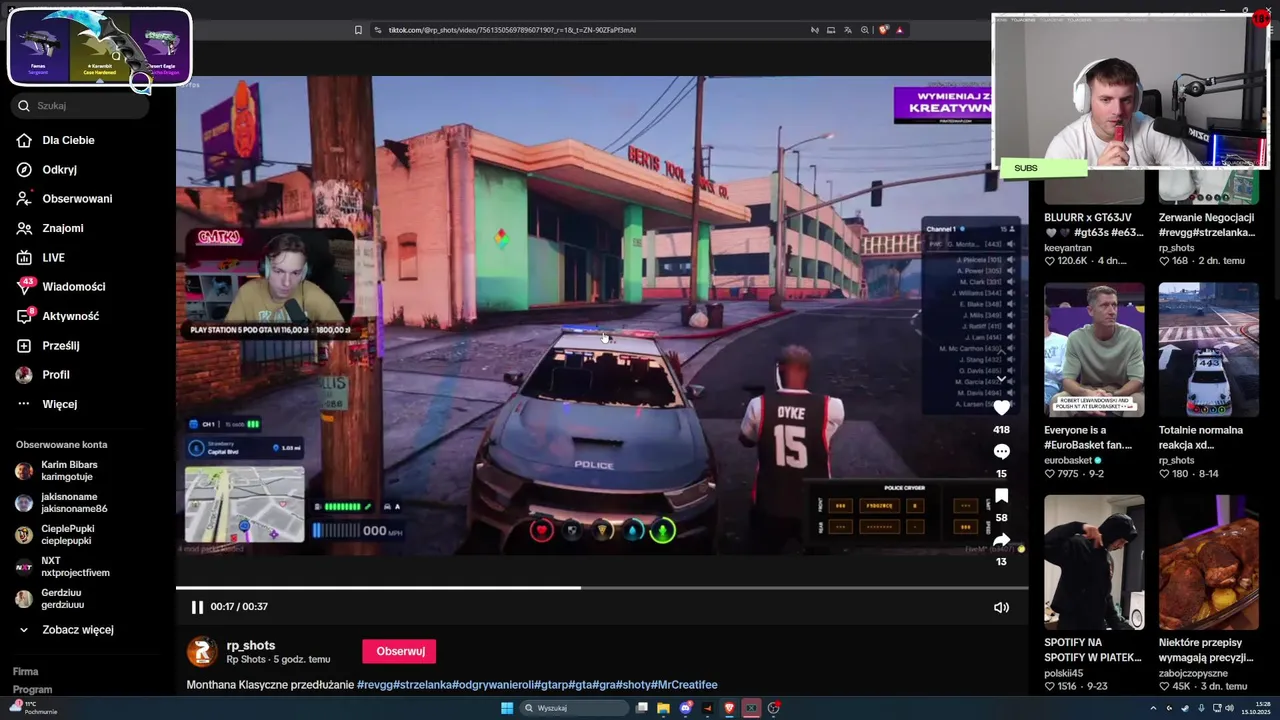The height and width of the screenshot is (720, 1280).
Task: Click the browser address bar URL
Action: pyautogui.click(x=512, y=30)
